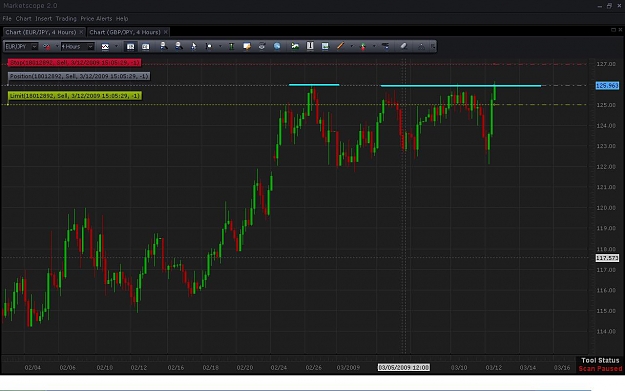Viewport: 625px width, 391px height.
Task: Click the picture icon left of the orange line tool
Action: coord(325,46)
